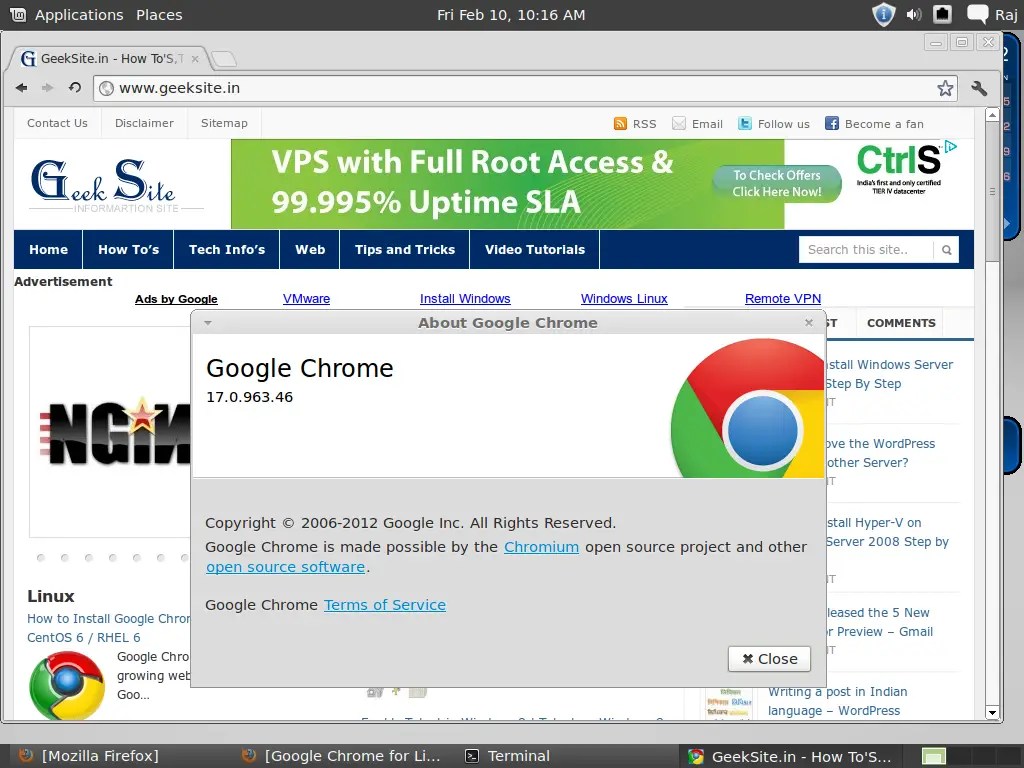
Task: Click the Disclaimer link
Action: (x=144, y=123)
